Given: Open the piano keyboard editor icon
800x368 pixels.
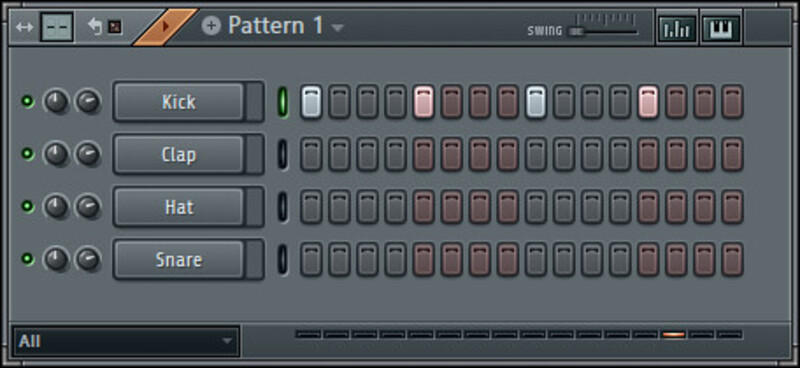Looking at the screenshot, I should (720, 28).
